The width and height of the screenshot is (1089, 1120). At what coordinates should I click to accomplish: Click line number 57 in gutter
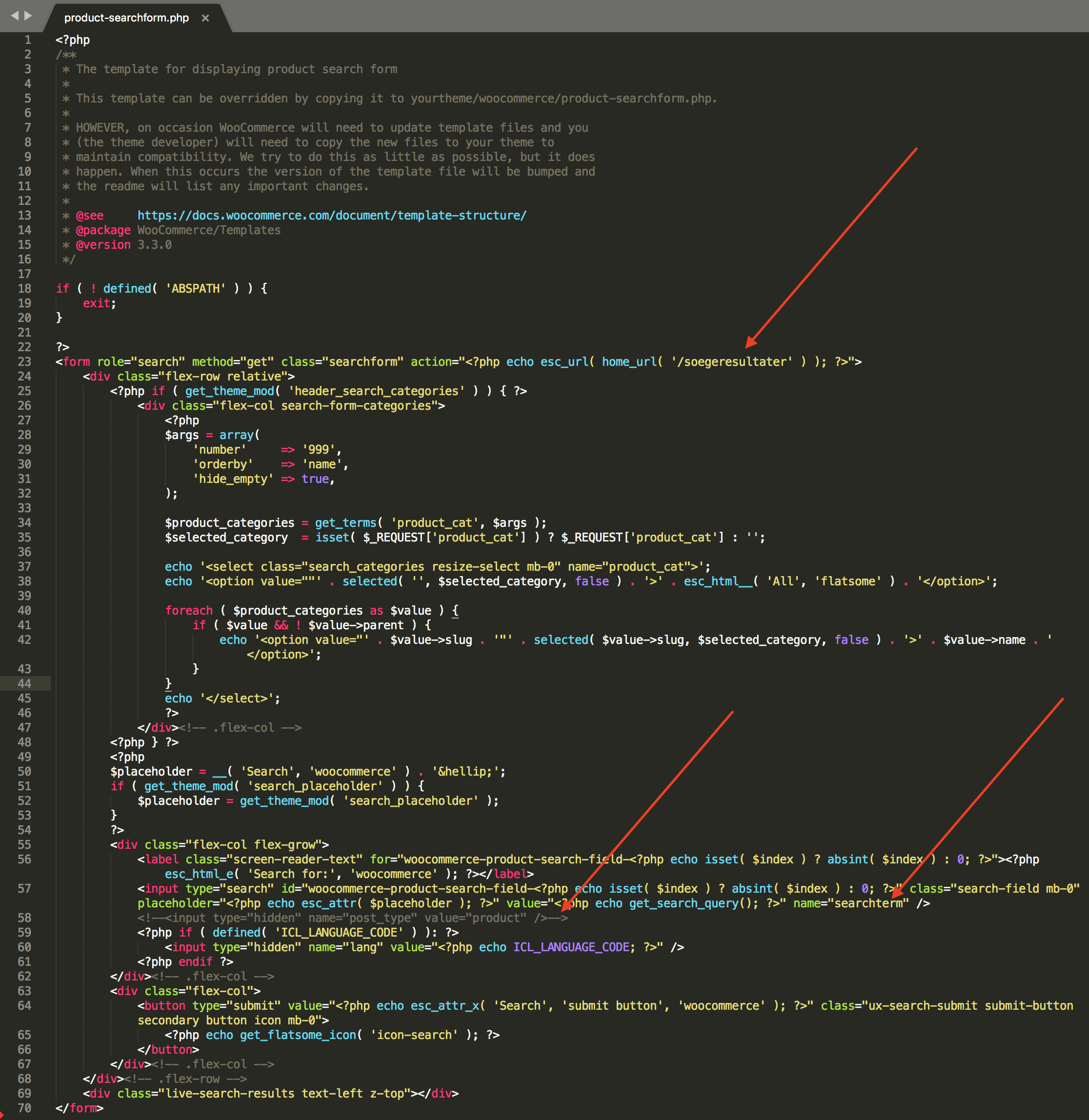[24, 888]
